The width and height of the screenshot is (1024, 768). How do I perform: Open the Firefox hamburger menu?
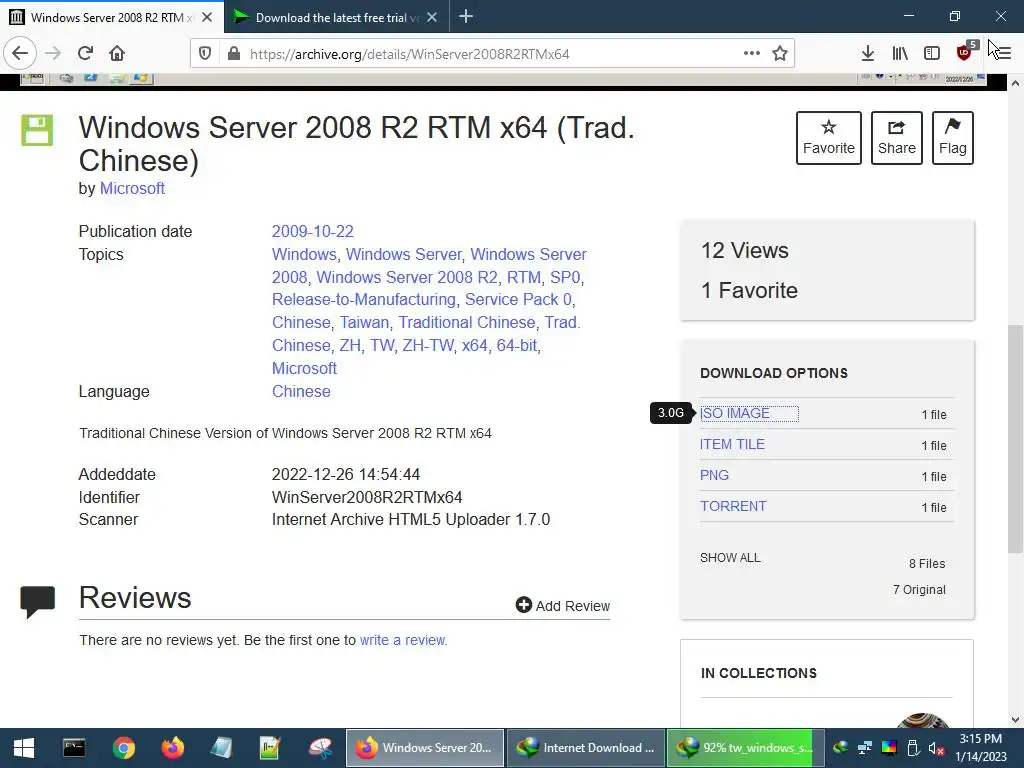pyautogui.click(x=1002, y=54)
